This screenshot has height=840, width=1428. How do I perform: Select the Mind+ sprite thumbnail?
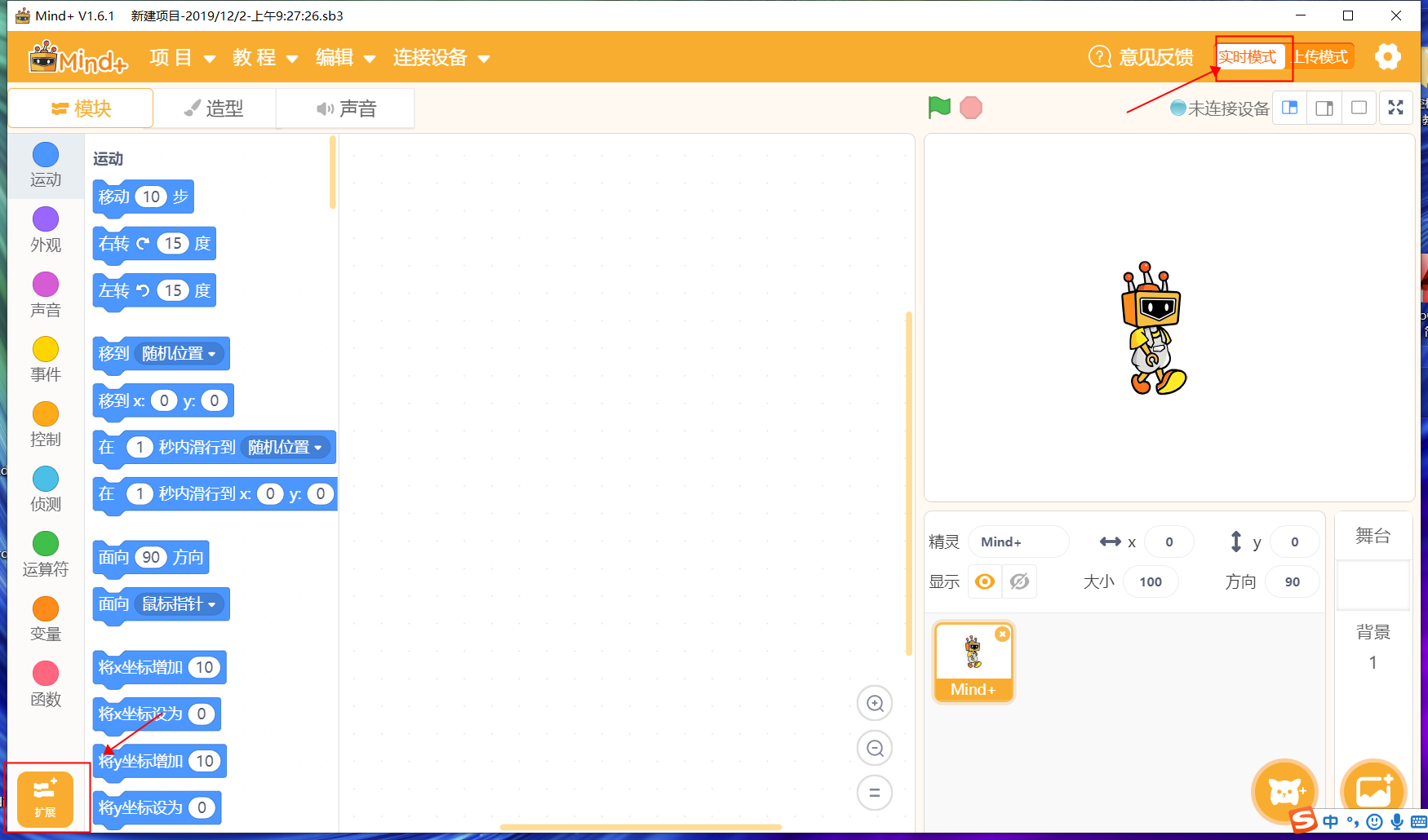point(973,662)
